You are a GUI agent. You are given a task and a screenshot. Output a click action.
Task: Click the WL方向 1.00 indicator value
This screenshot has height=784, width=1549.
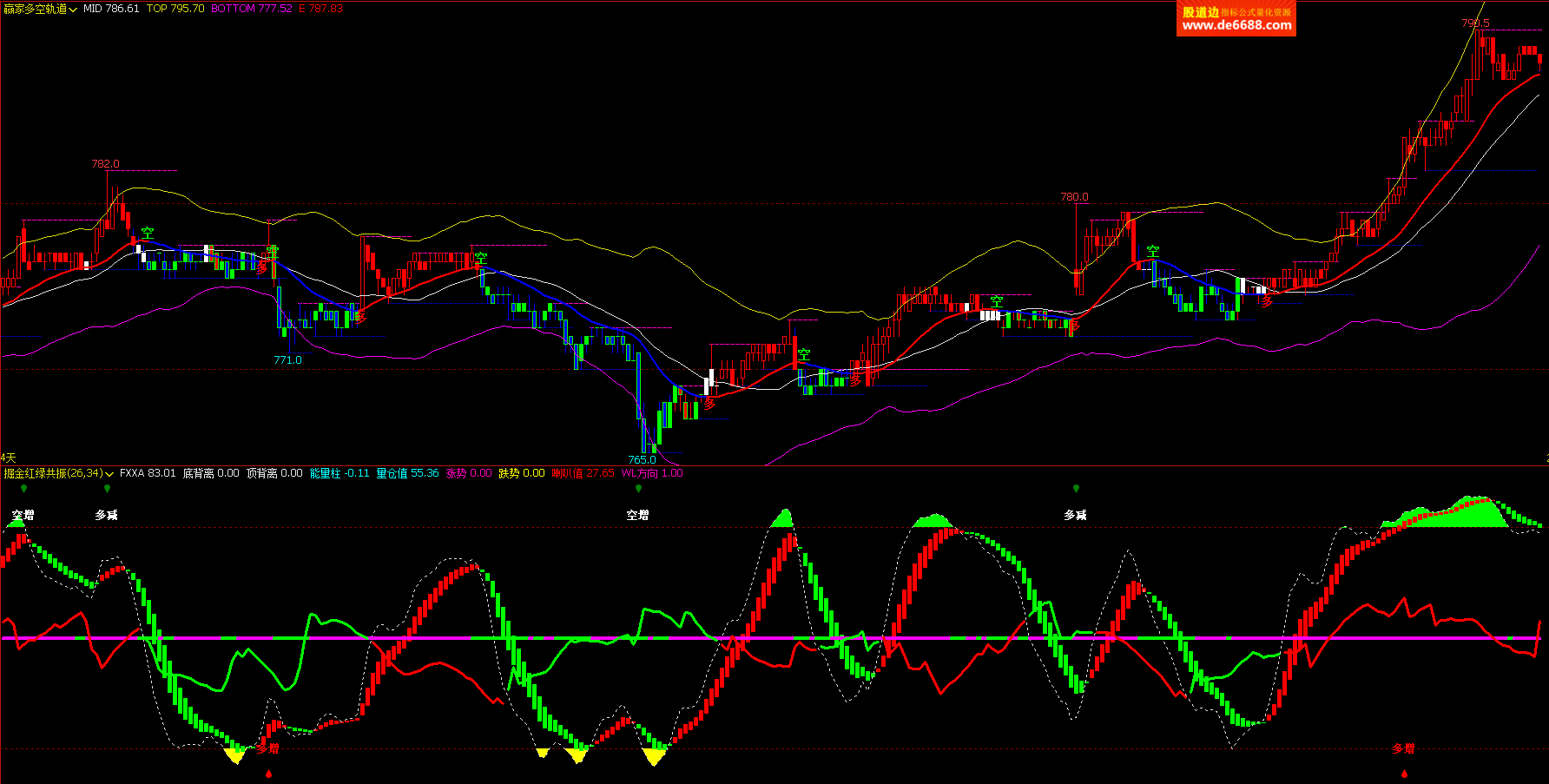point(652,473)
